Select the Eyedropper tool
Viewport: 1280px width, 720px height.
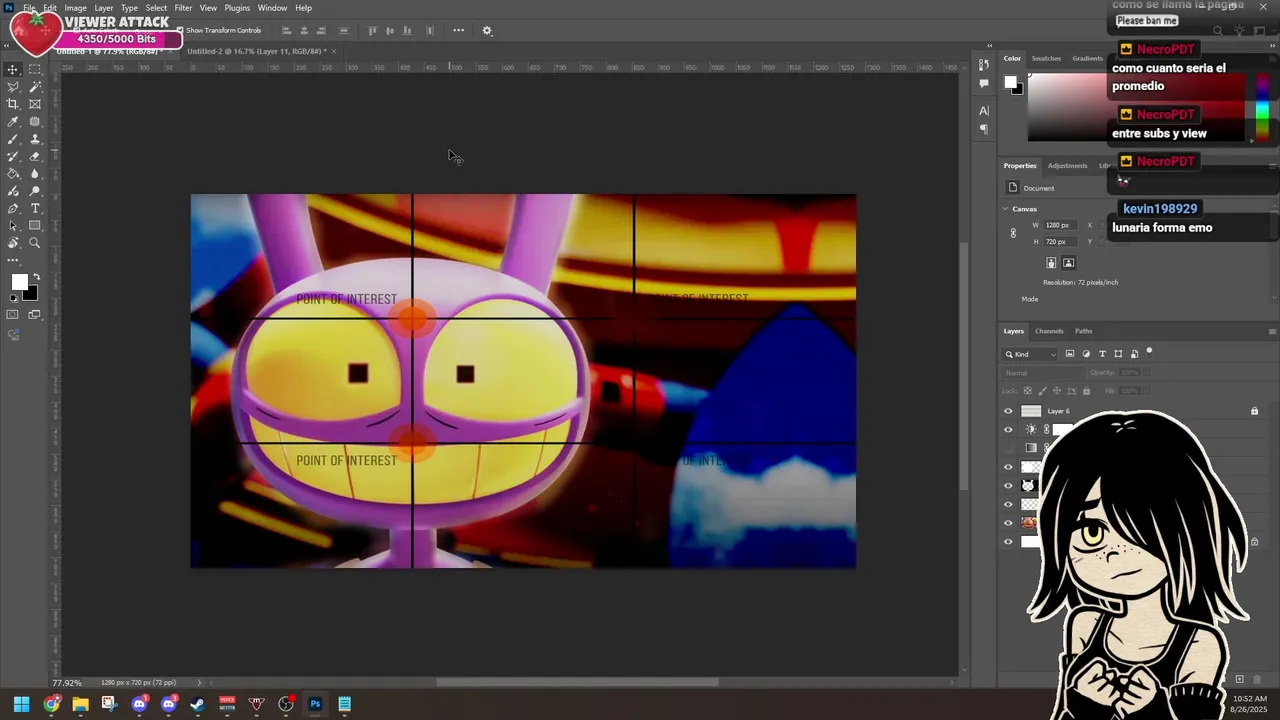[13, 122]
